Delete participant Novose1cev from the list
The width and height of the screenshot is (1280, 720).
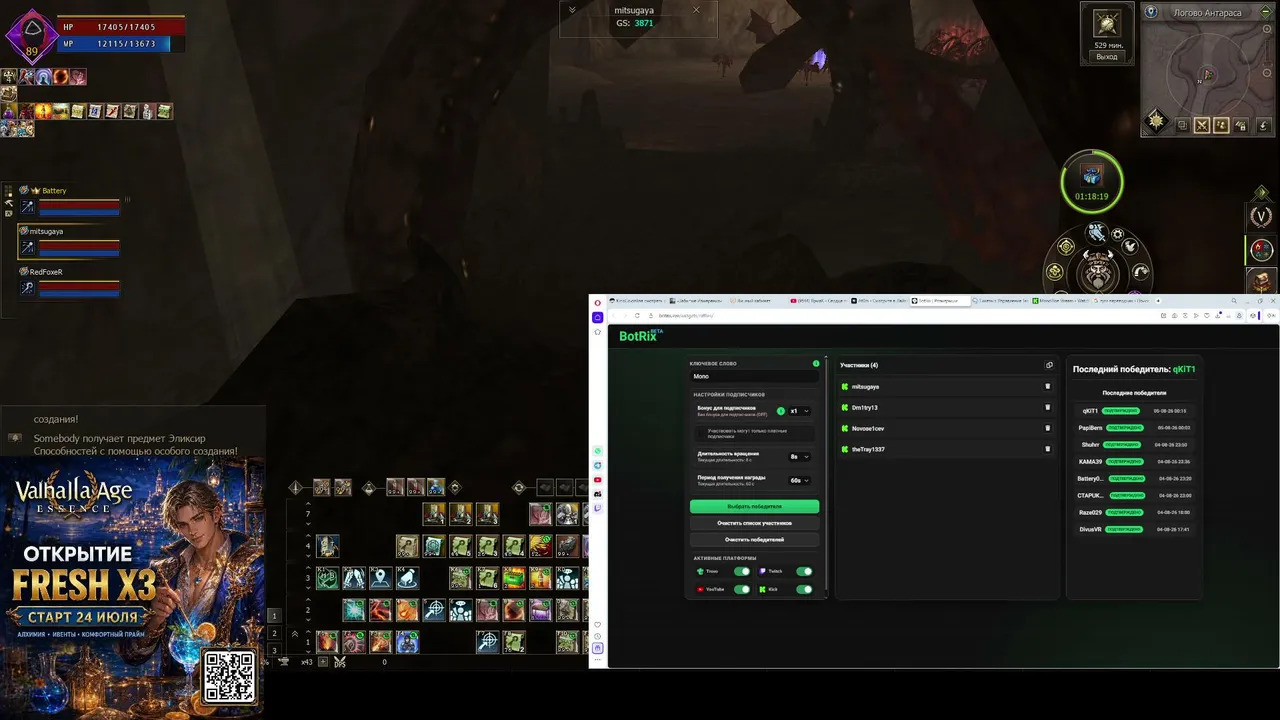coord(1048,428)
